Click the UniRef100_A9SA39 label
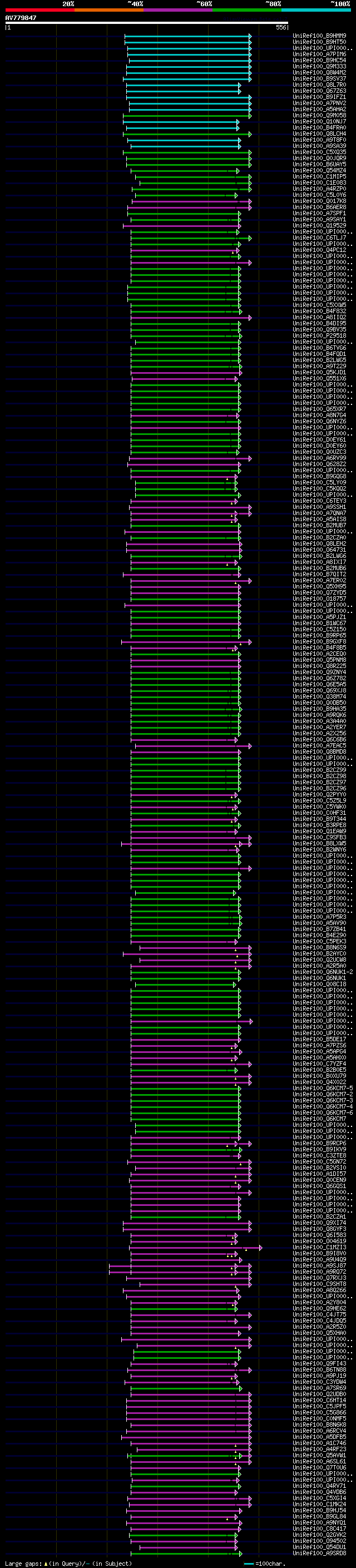Screen dimensions: 356x1568 [319, 146]
